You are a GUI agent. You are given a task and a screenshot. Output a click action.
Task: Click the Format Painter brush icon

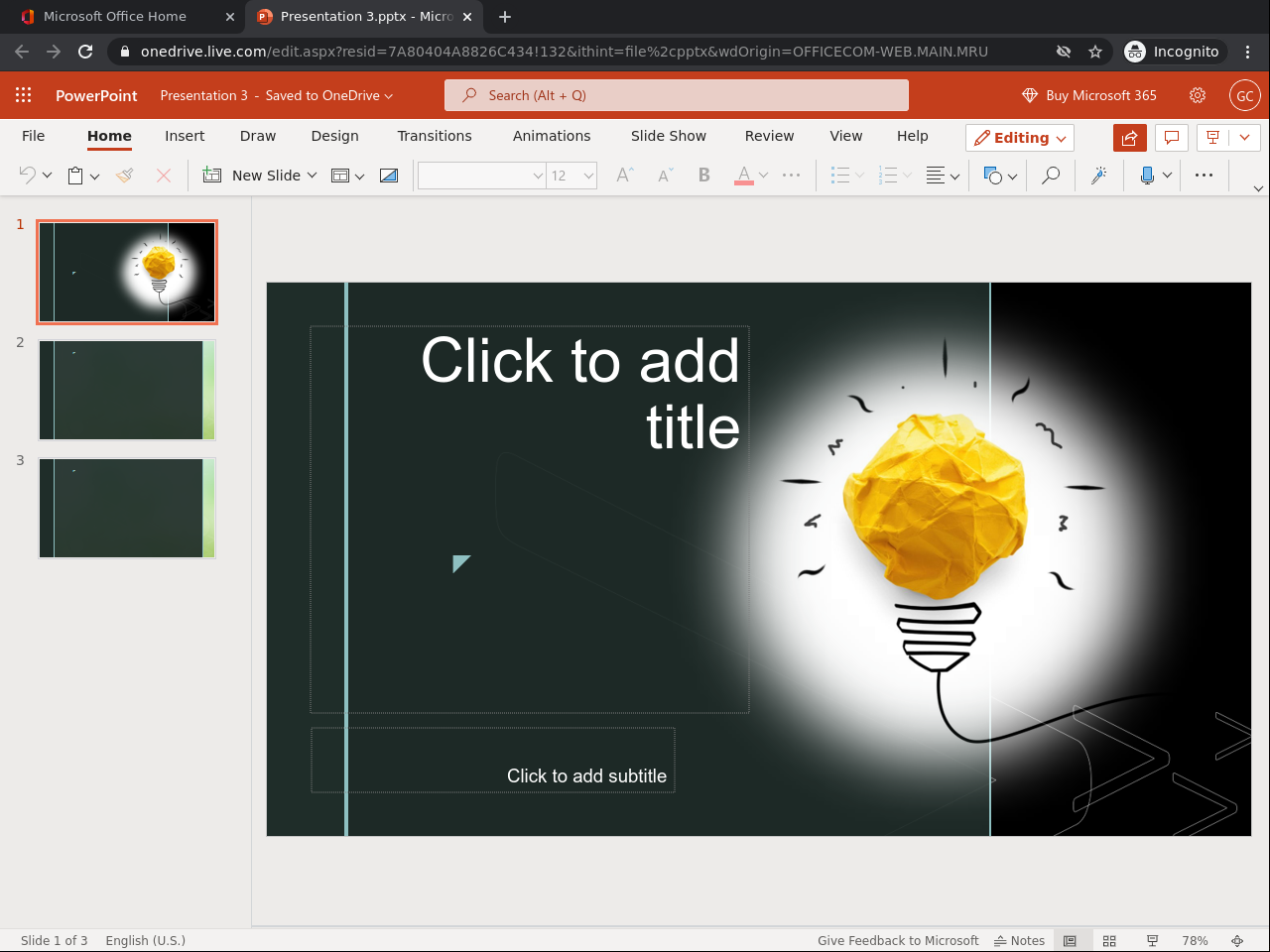coord(125,176)
